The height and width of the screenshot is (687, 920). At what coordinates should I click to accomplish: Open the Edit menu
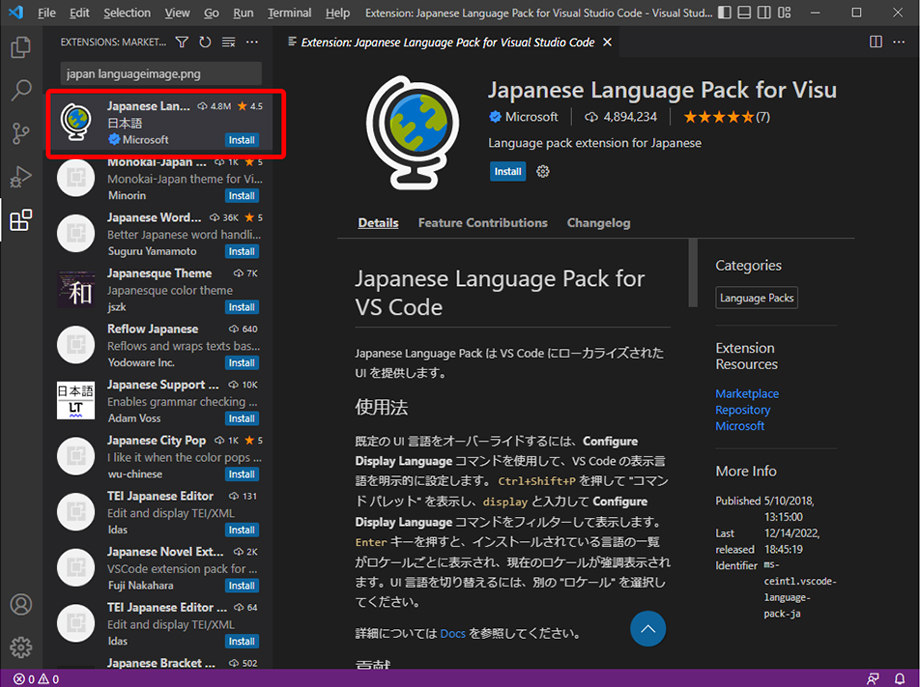[x=79, y=13]
